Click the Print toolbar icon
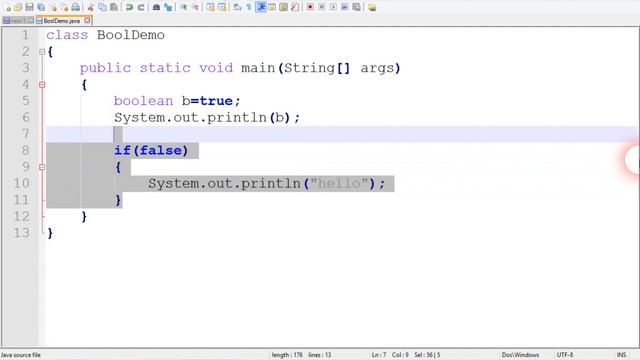 [x=76, y=7]
